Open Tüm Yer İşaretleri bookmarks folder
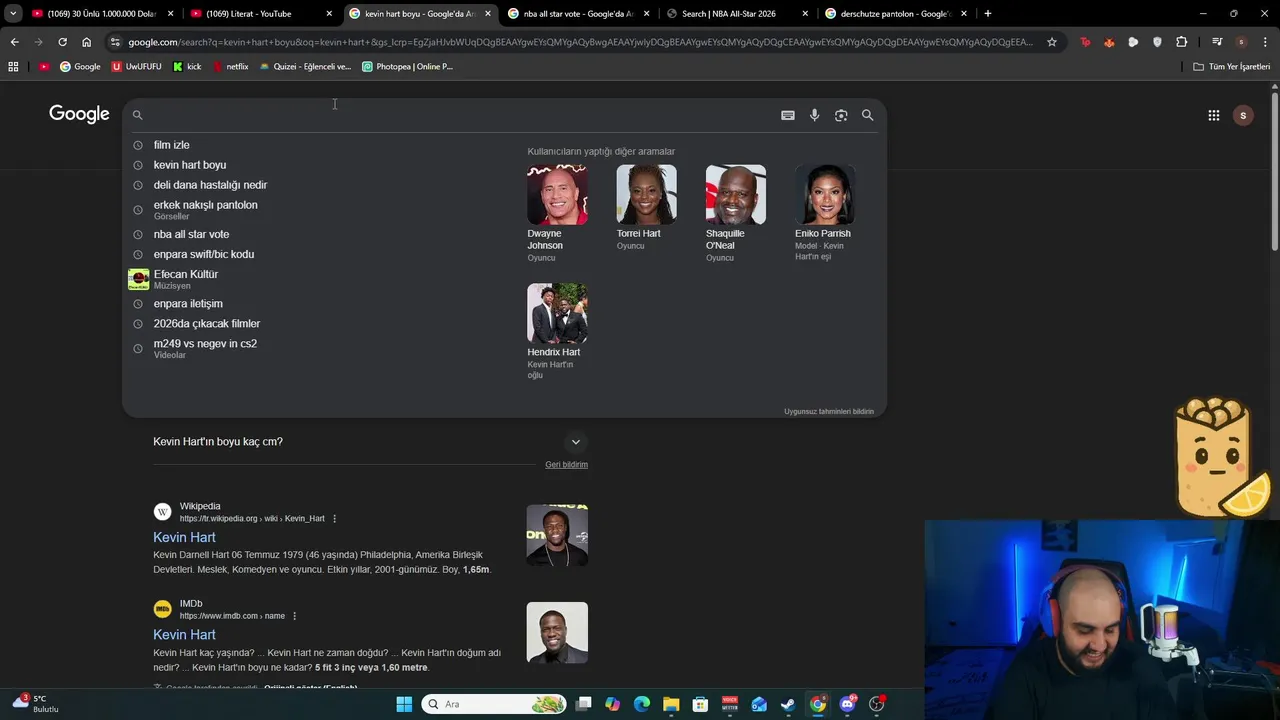 1231,66
